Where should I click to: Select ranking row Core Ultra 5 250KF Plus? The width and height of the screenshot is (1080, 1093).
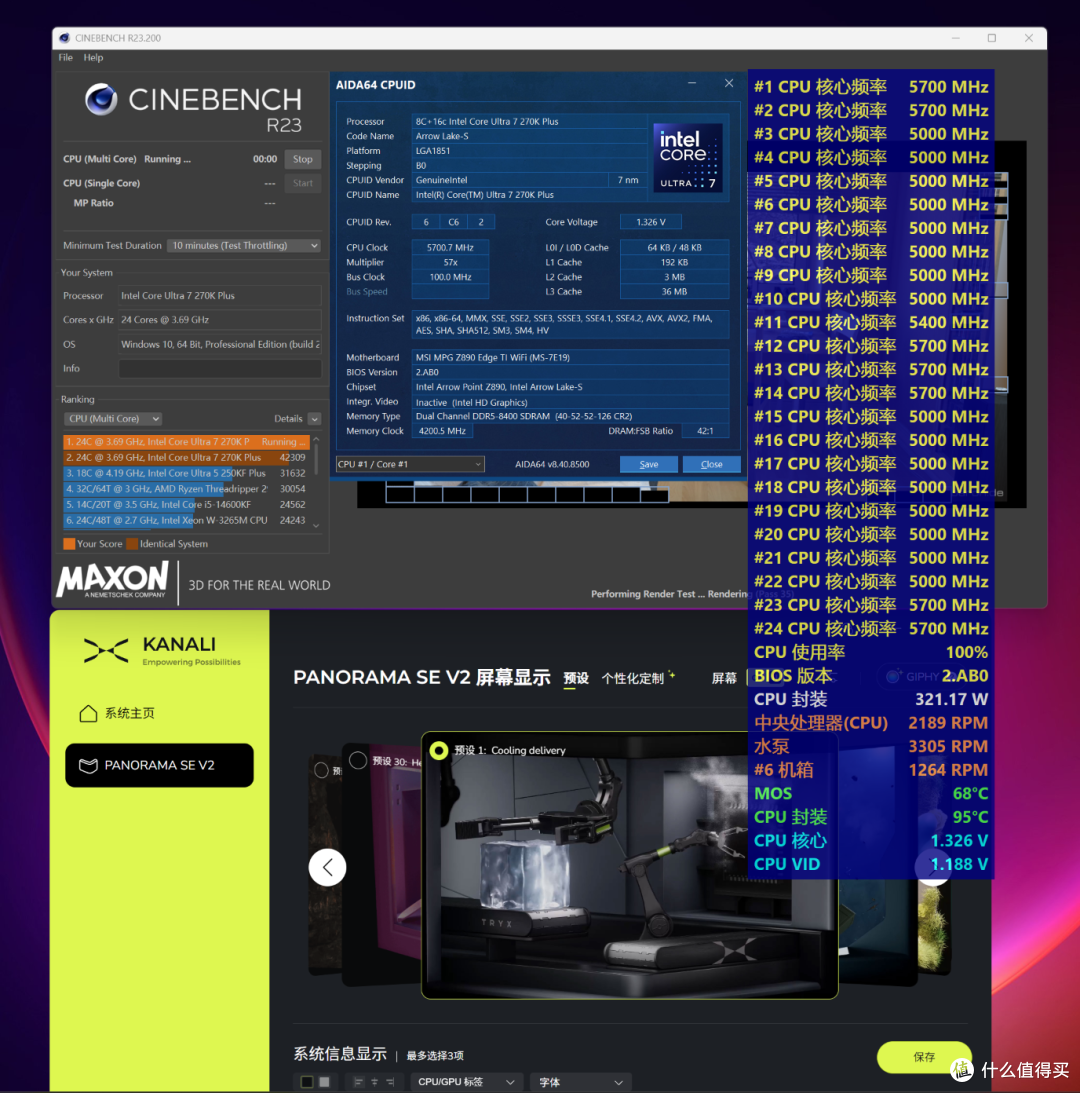[186, 473]
